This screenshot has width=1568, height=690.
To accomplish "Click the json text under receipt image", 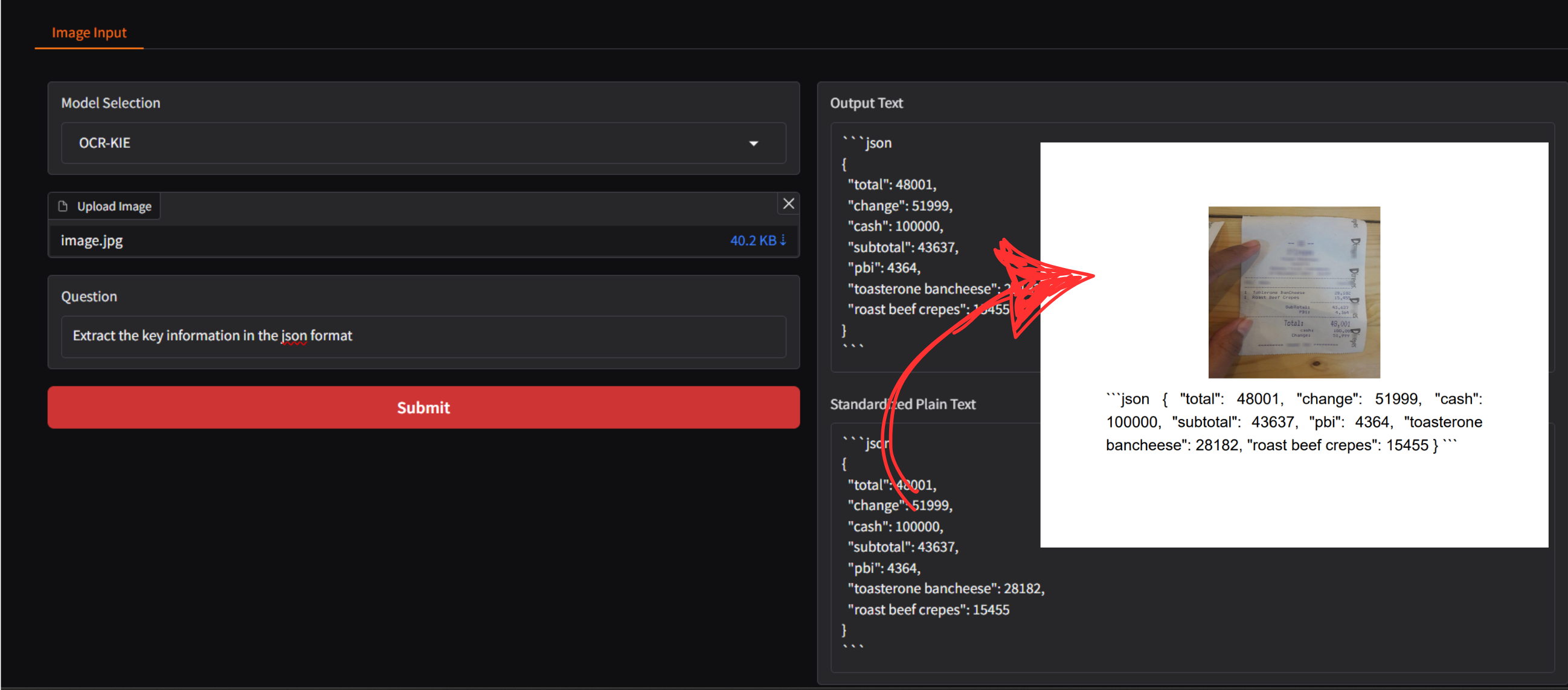I will 1293,423.
